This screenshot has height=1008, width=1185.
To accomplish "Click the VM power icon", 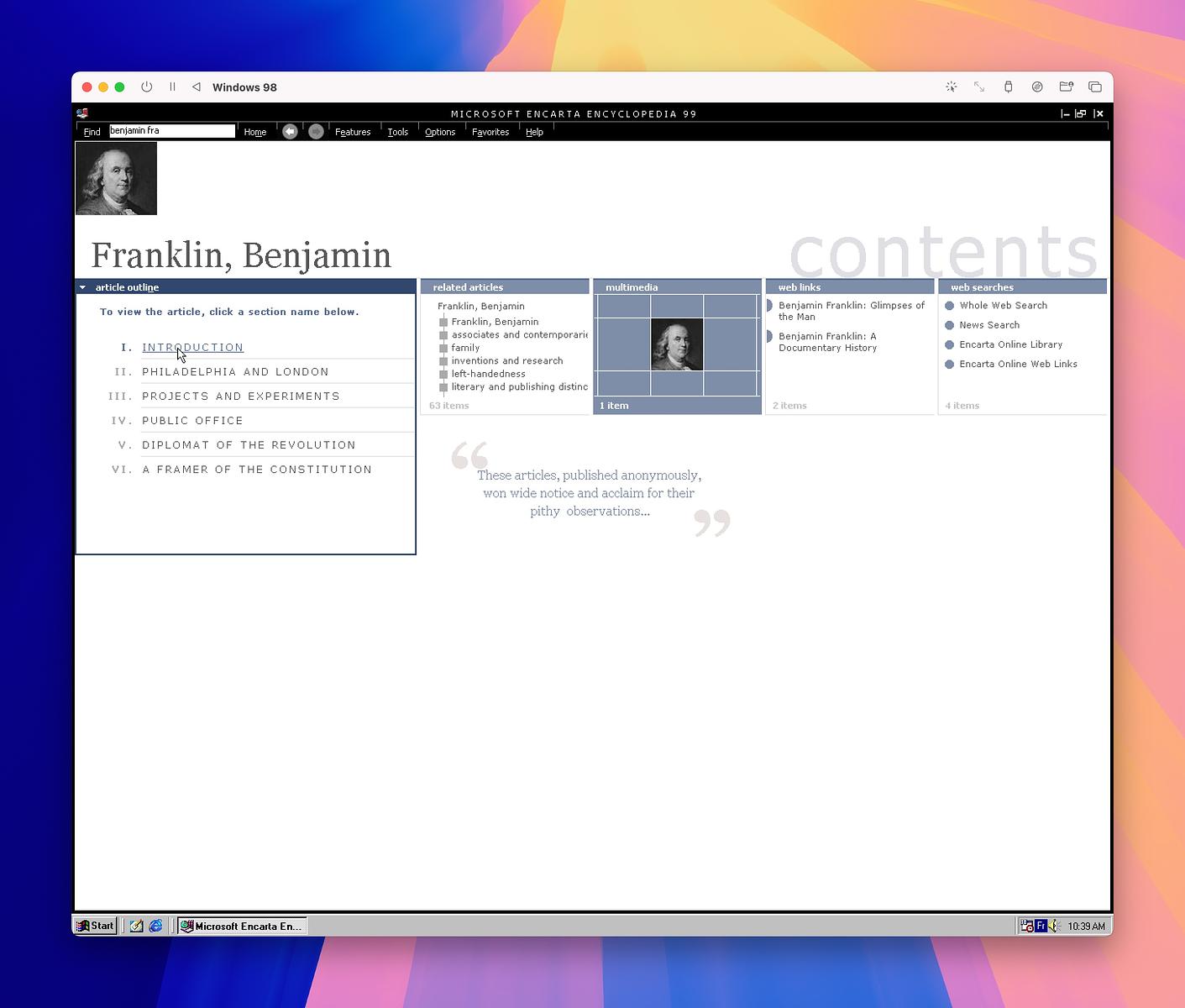I will tap(147, 87).
